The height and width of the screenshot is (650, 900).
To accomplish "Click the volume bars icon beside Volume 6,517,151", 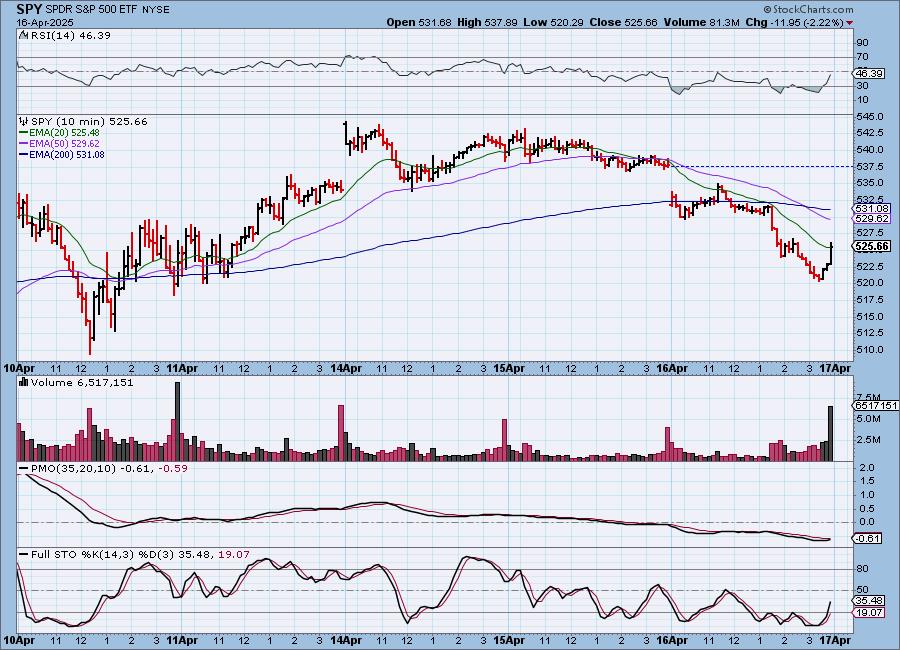I will click(24, 382).
